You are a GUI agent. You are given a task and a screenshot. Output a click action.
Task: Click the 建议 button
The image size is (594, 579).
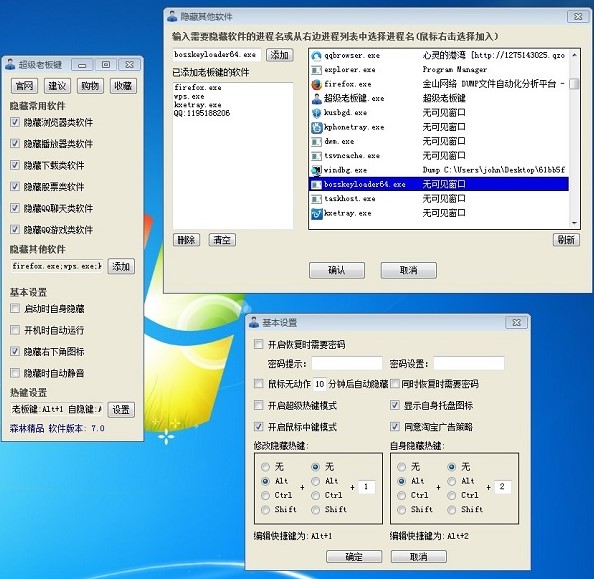click(58, 86)
